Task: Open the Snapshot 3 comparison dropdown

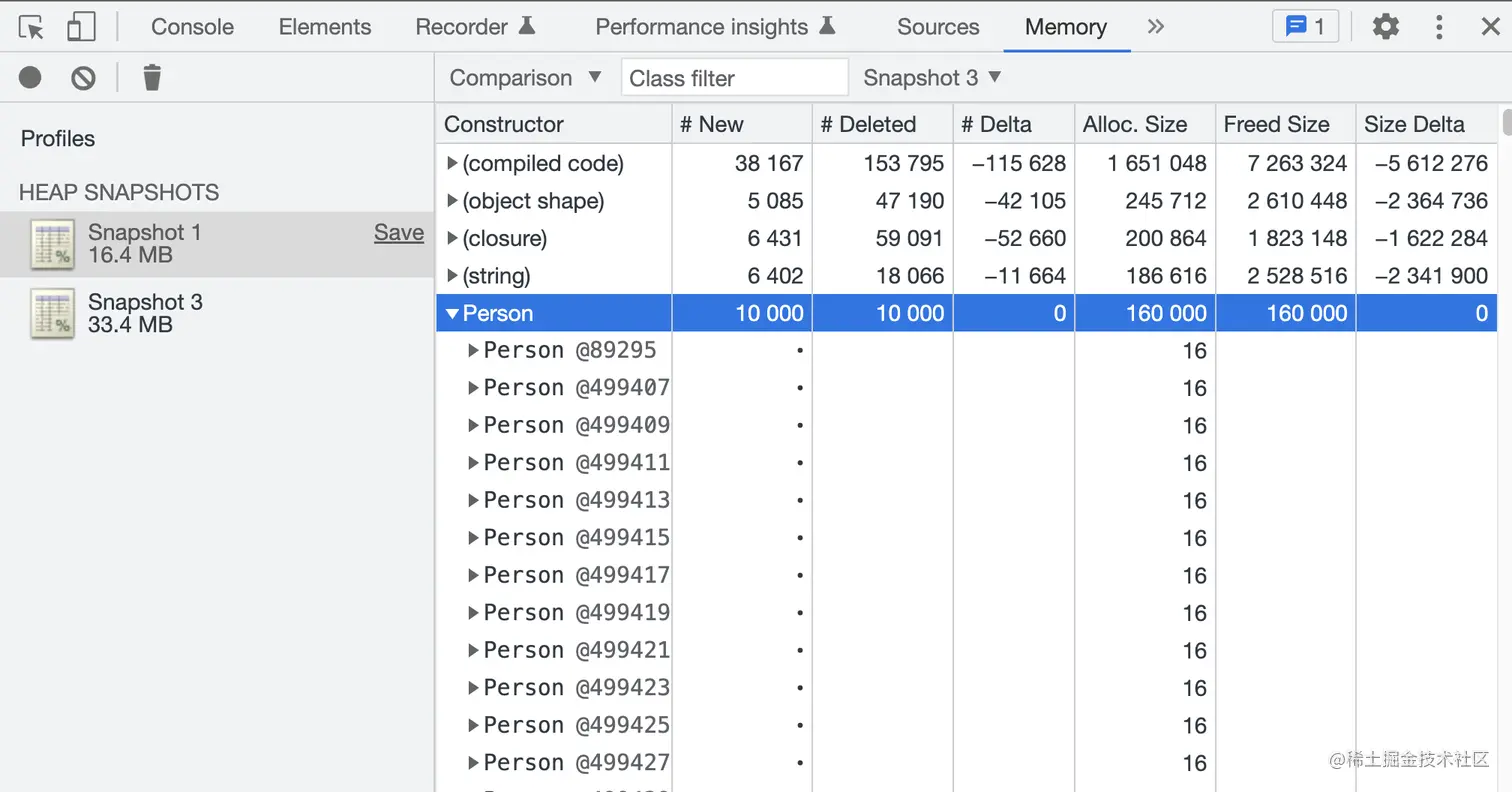Action: 932,77
